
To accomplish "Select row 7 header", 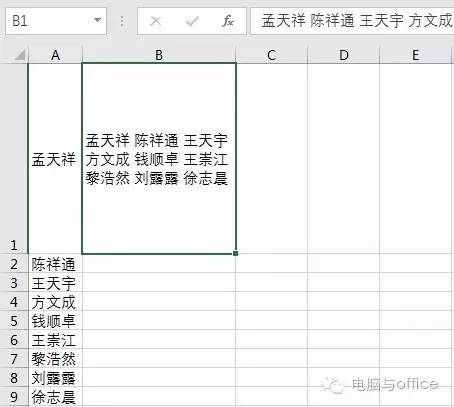I will (14, 359).
